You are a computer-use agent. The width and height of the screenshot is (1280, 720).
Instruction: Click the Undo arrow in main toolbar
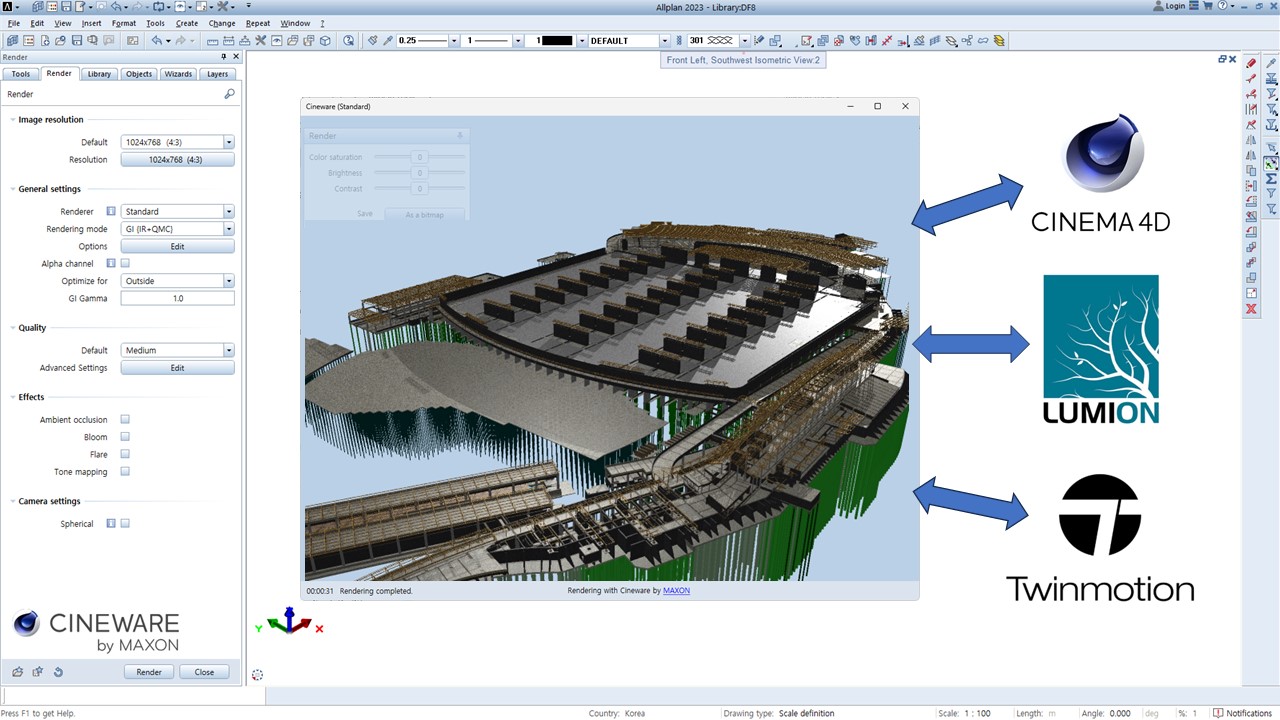tap(156, 41)
